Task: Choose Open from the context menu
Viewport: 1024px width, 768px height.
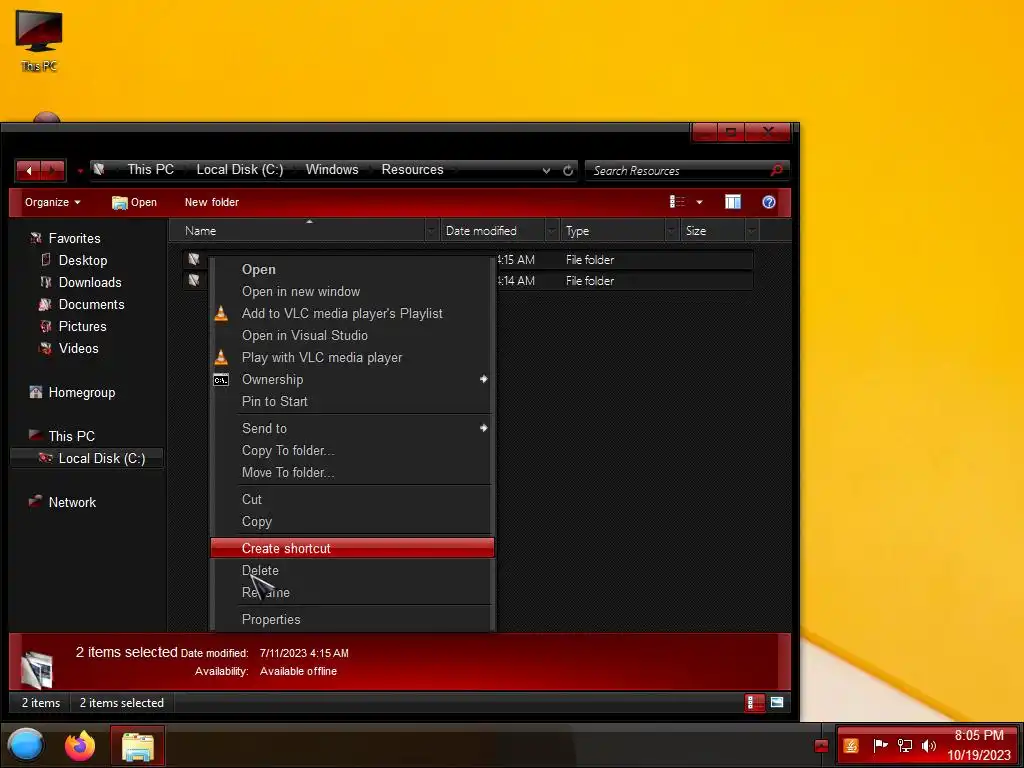Action: [x=352, y=269]
